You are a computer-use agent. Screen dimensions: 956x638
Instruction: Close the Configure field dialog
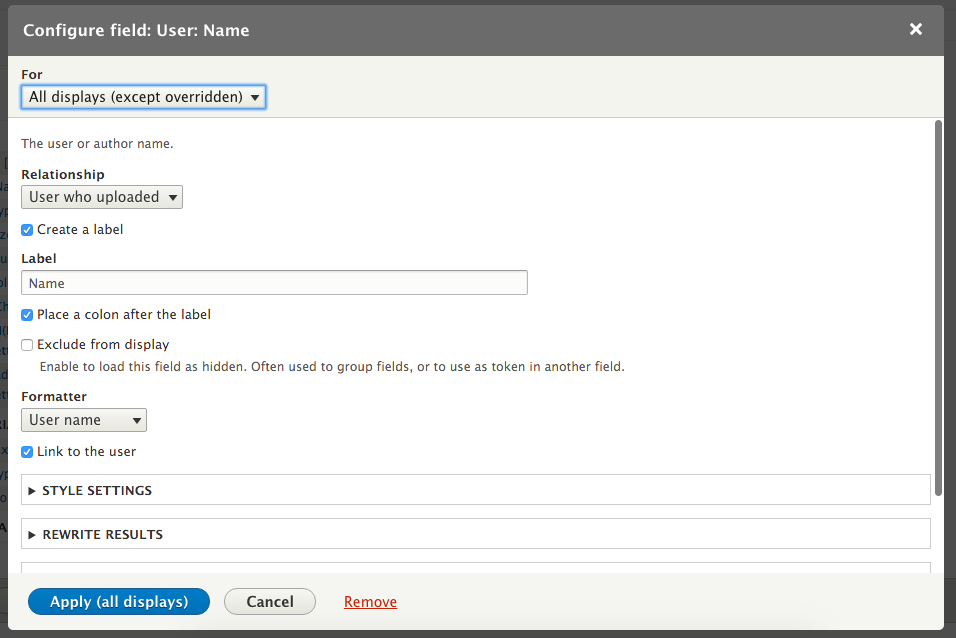click(915, 29)
